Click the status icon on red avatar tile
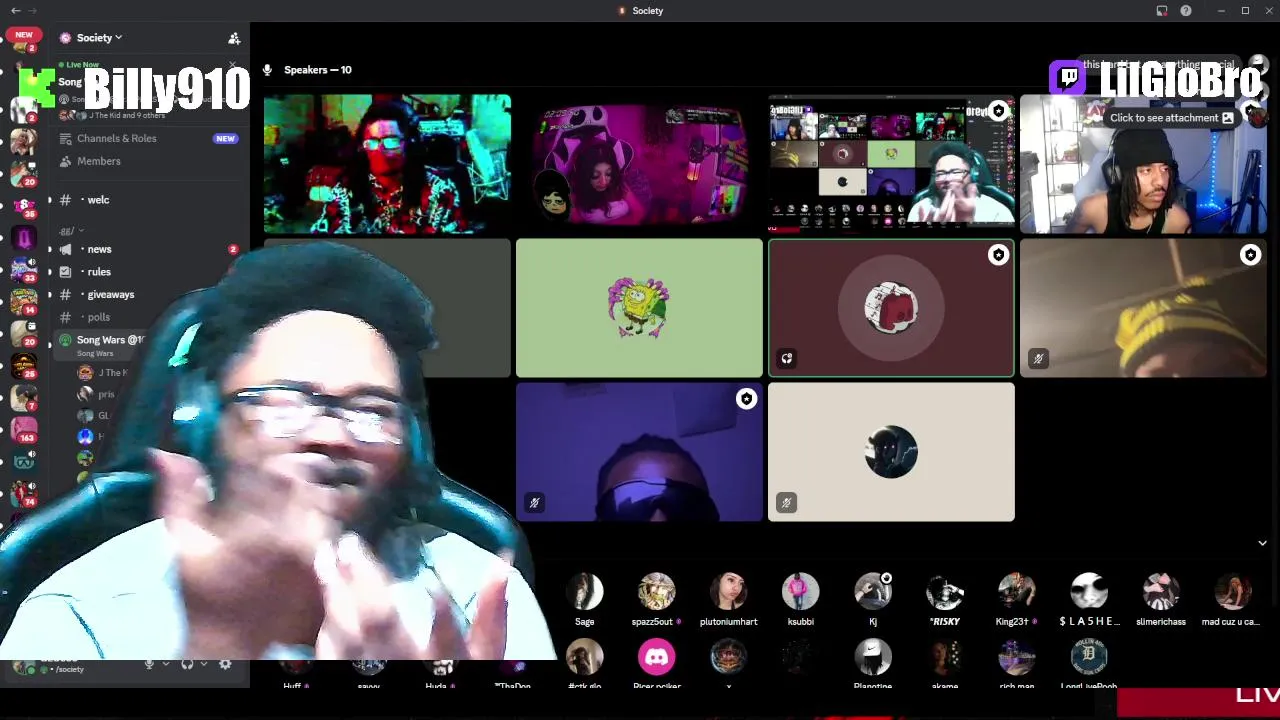Image resolution: width=1280 pixels, height=720 pixels. (786, 358)
